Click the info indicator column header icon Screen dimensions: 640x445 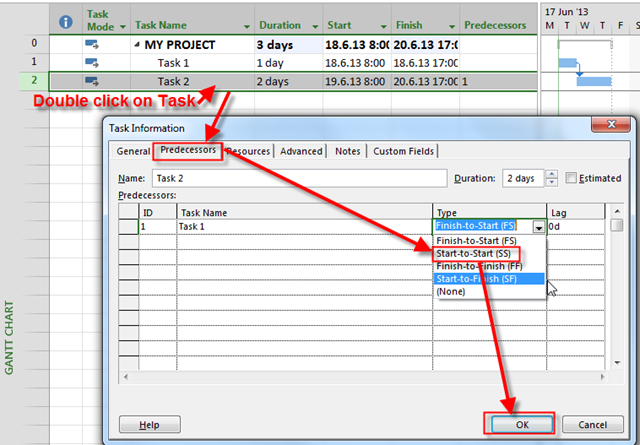pos(66,21)
